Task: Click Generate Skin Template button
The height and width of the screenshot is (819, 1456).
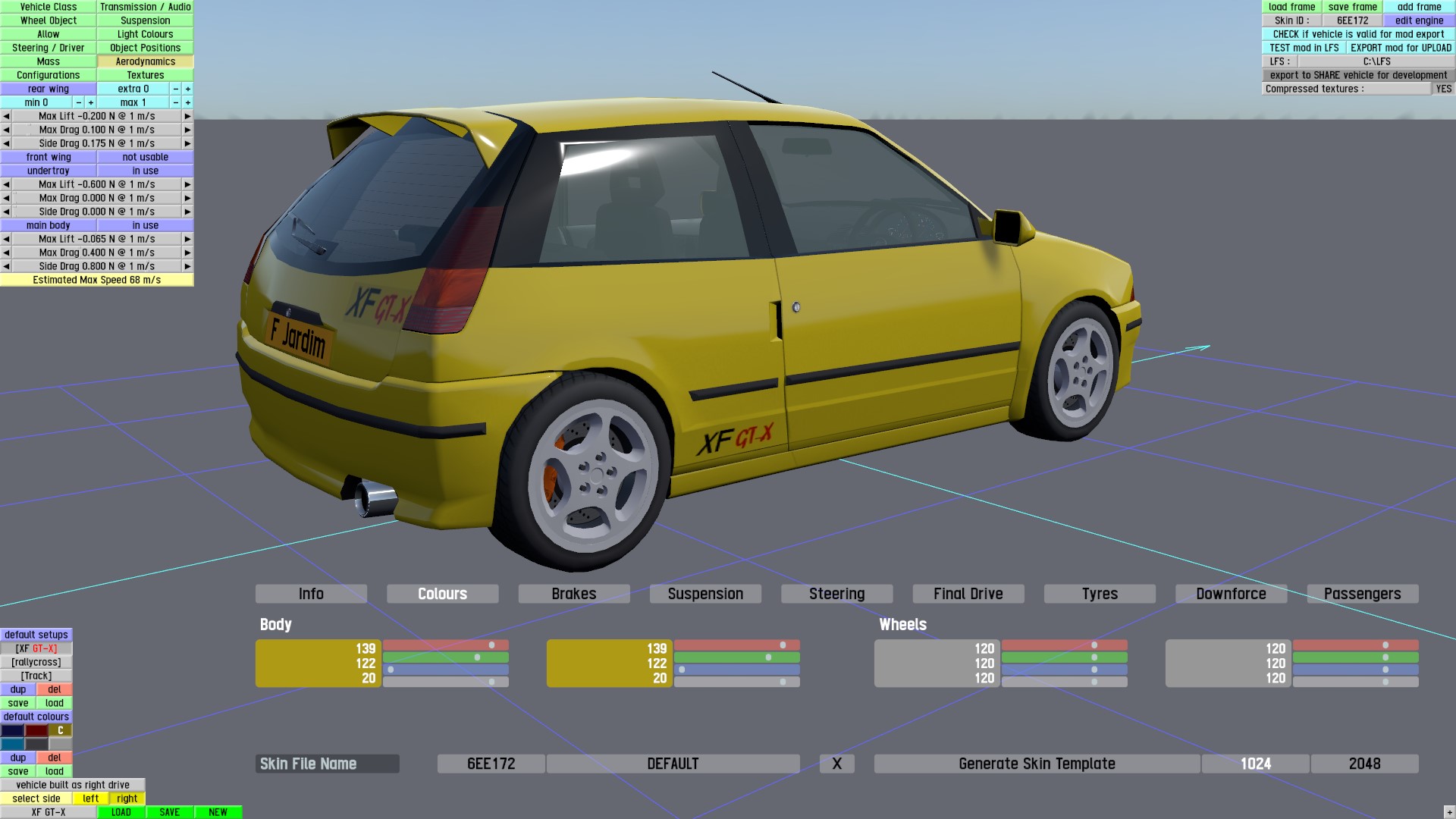Action: point(1037,764)
